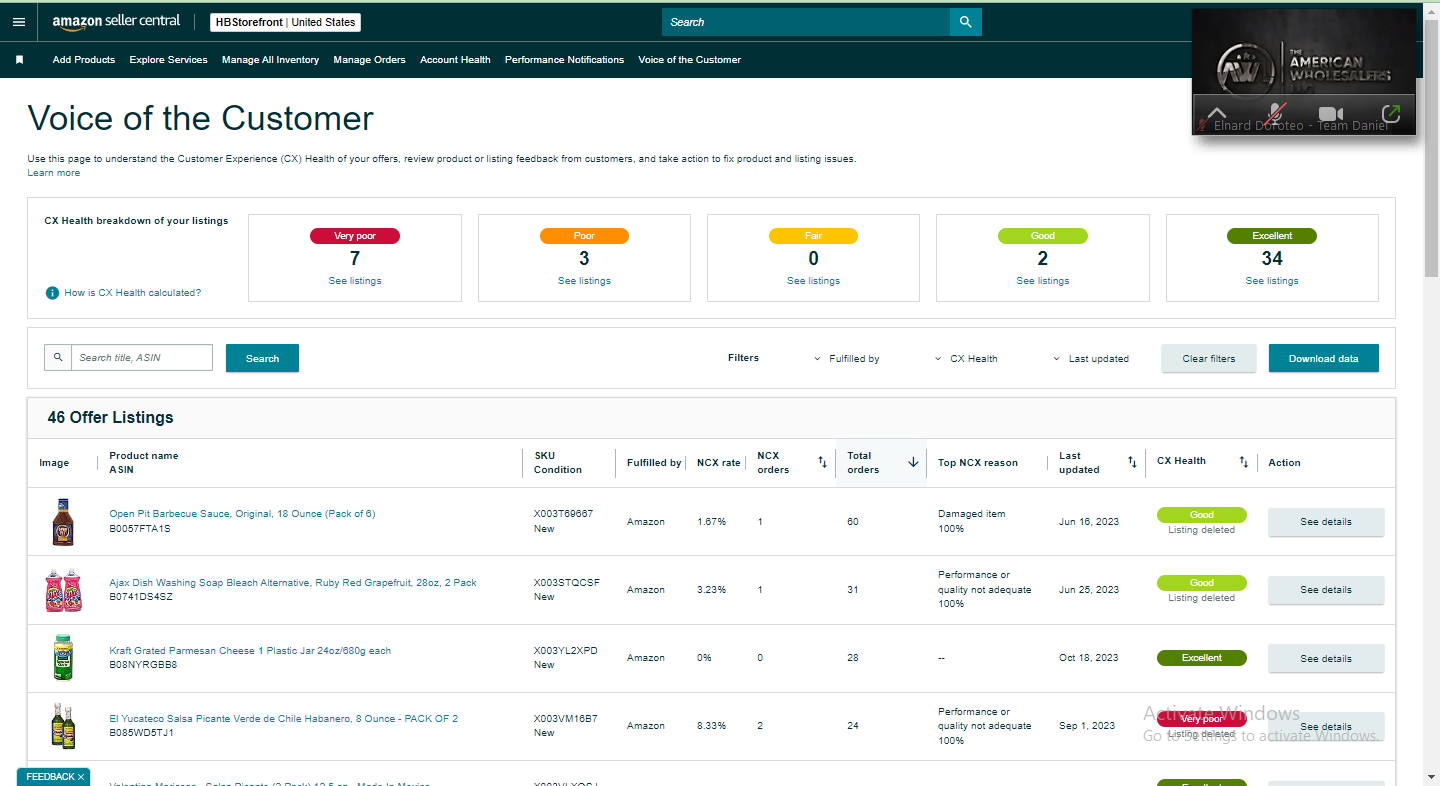The width and height of the screenshot is (1440, 786).
Task: Click the camera icon in the meeting overlay
Action: click(1331, 114)
